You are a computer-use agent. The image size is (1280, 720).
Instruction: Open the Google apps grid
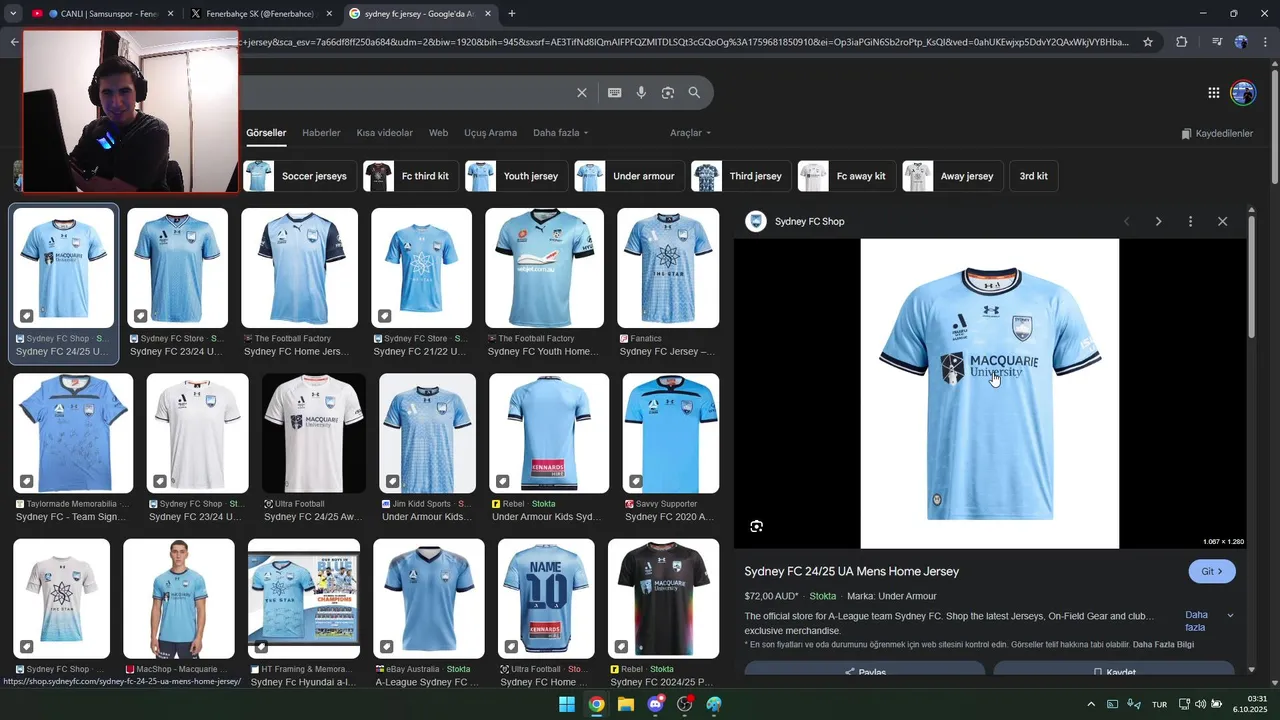click(x=1213, y=93)
